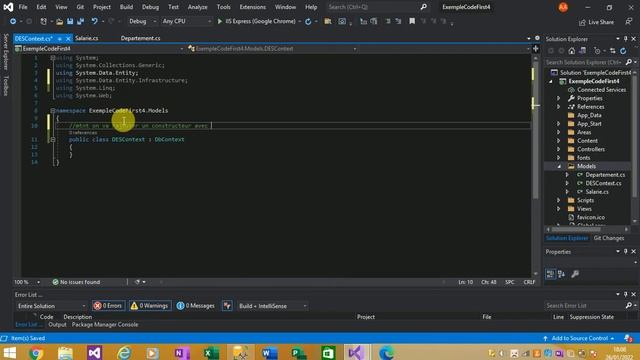Open the File menu
The width and height of the screenshot is (640, 360).
pyautogui.click(x=23, y=7)
